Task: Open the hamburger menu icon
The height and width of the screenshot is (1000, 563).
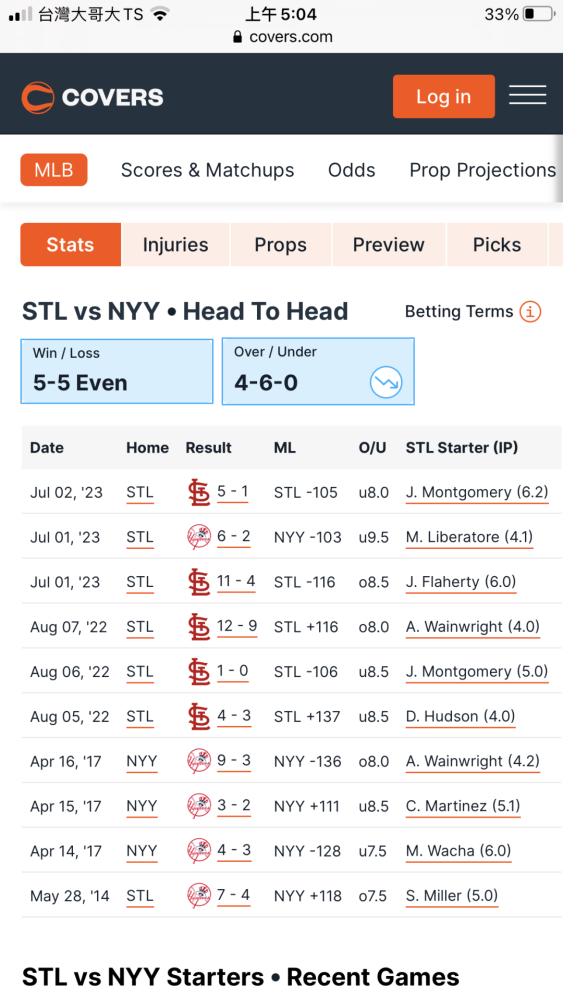Action: click(x=527, y=95)
